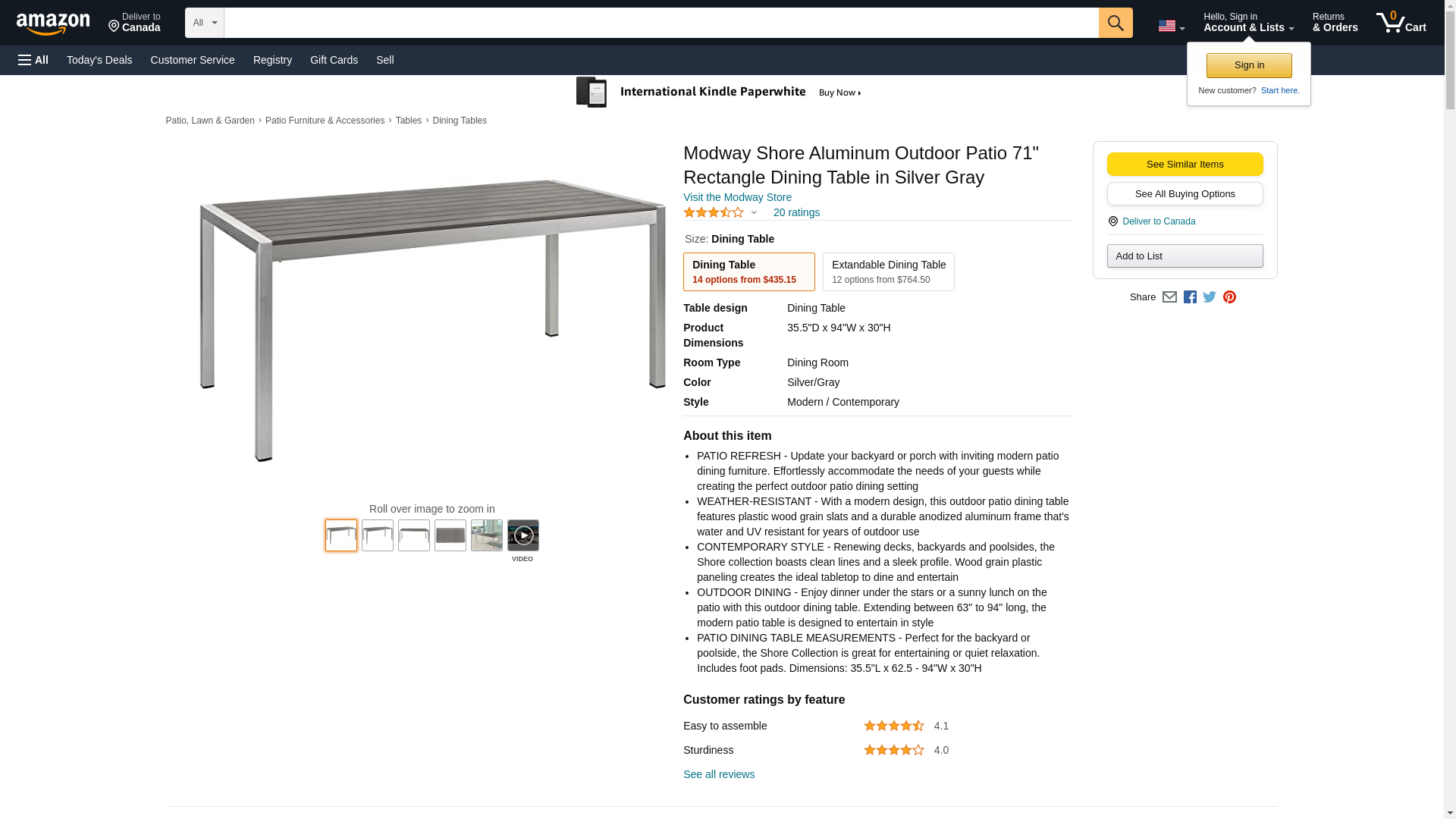Play the product video thumbnail
The width and height of the screenshot is (1456, 819).
(x=522, y=535)
